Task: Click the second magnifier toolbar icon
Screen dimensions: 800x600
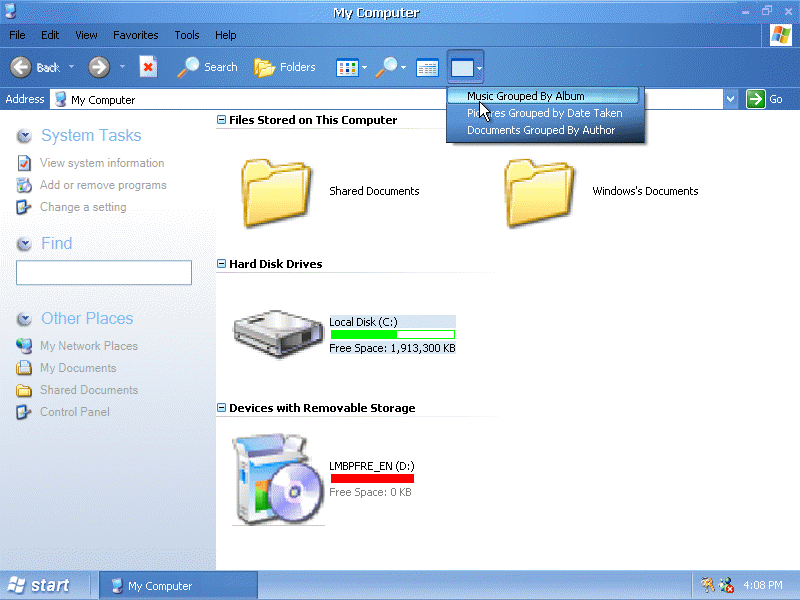Action: [x=386, y=67]
